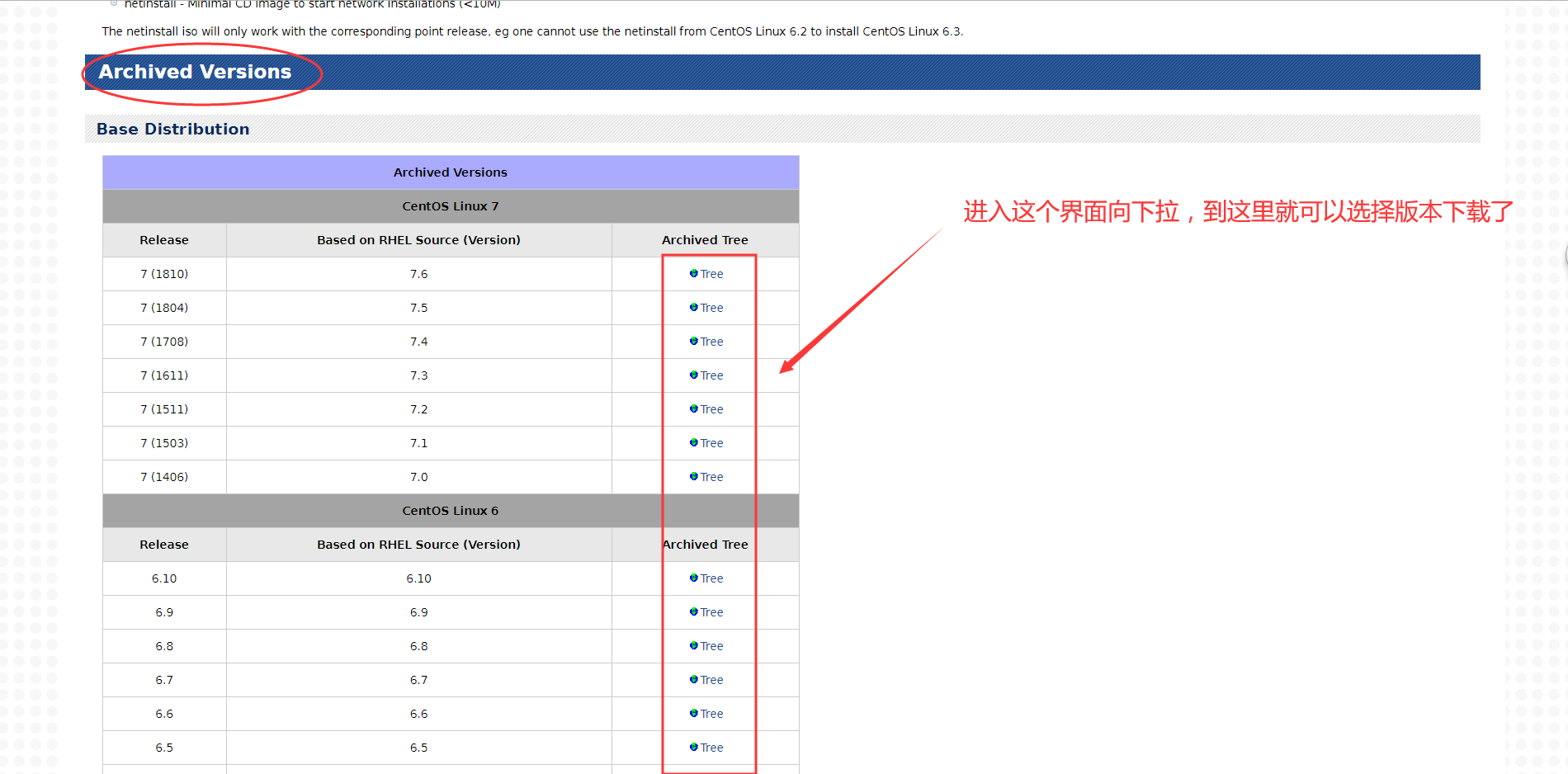Click the netinstall iso note paragraph
The width and height of the screenshot is (1568, 774).
(532, 31)
